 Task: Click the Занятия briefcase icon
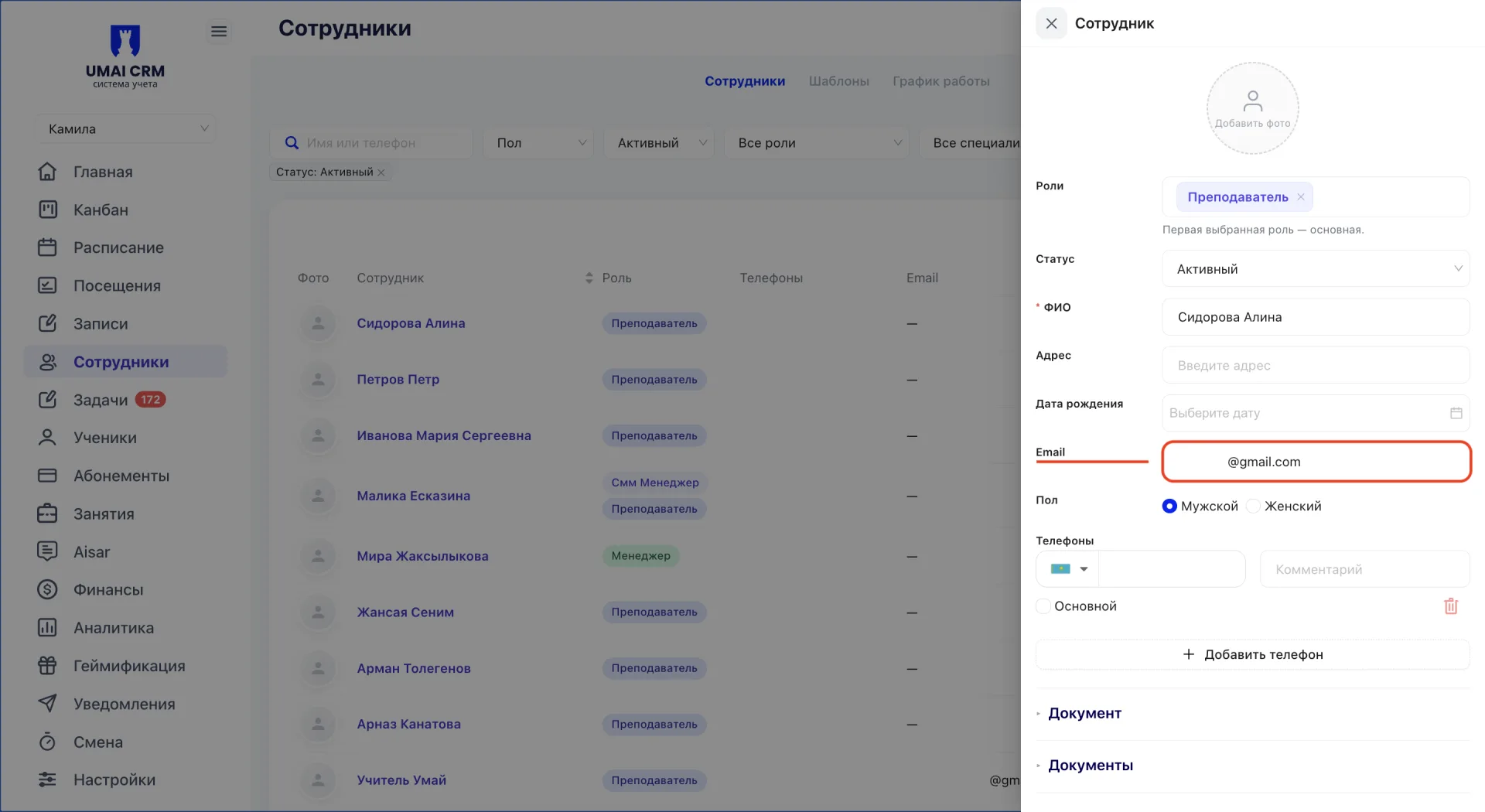[47, 513]
